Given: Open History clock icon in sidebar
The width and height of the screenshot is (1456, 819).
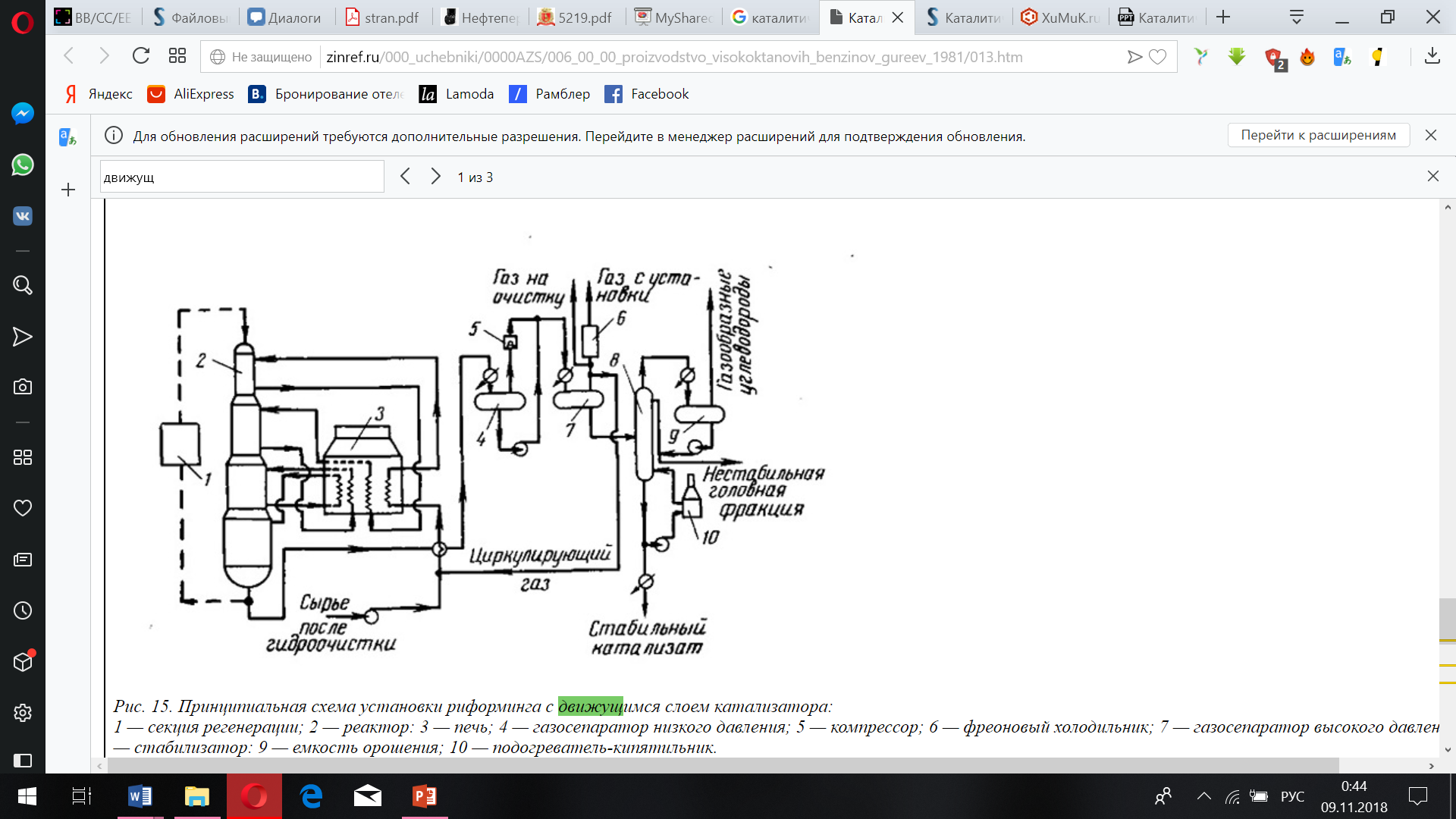Looking at the screenshot, I should [x=23, y=610].
